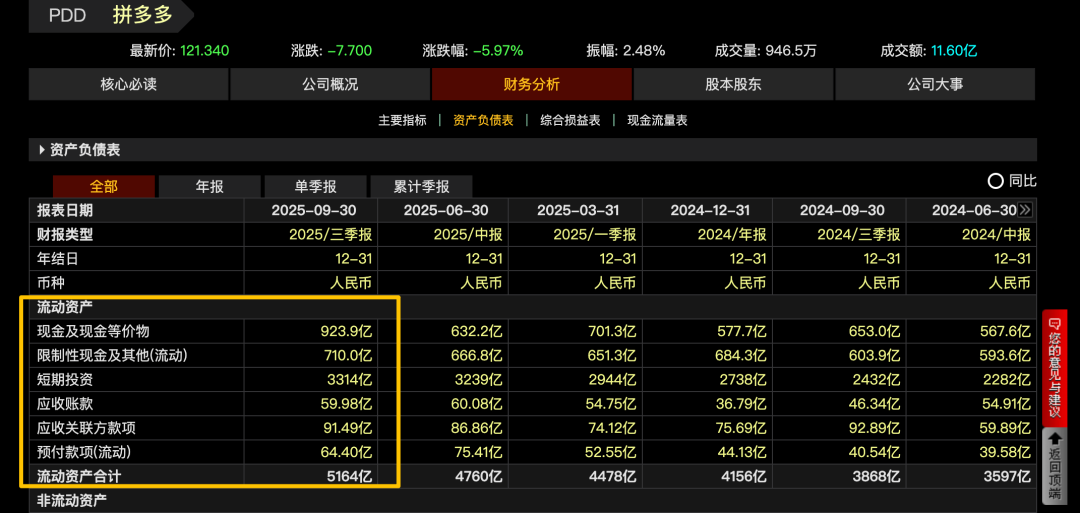The image size is (1080, 513).
Task: Click cash value 577.7亿
Action: (740, 331)
